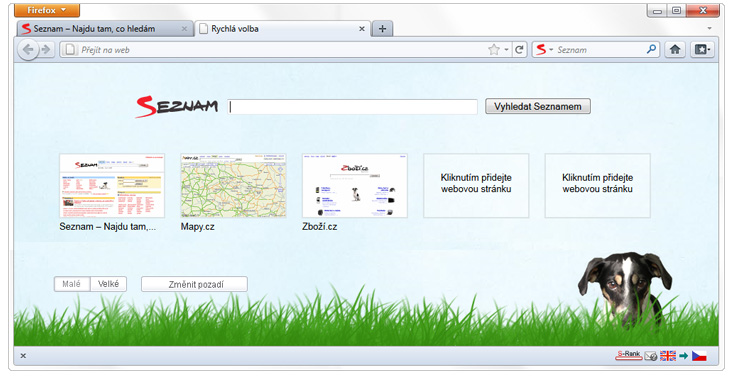Open the Mapy.cz speed dial thumbnail
The width and height of the screenshot is (732, 379).
tap(233, 186)
